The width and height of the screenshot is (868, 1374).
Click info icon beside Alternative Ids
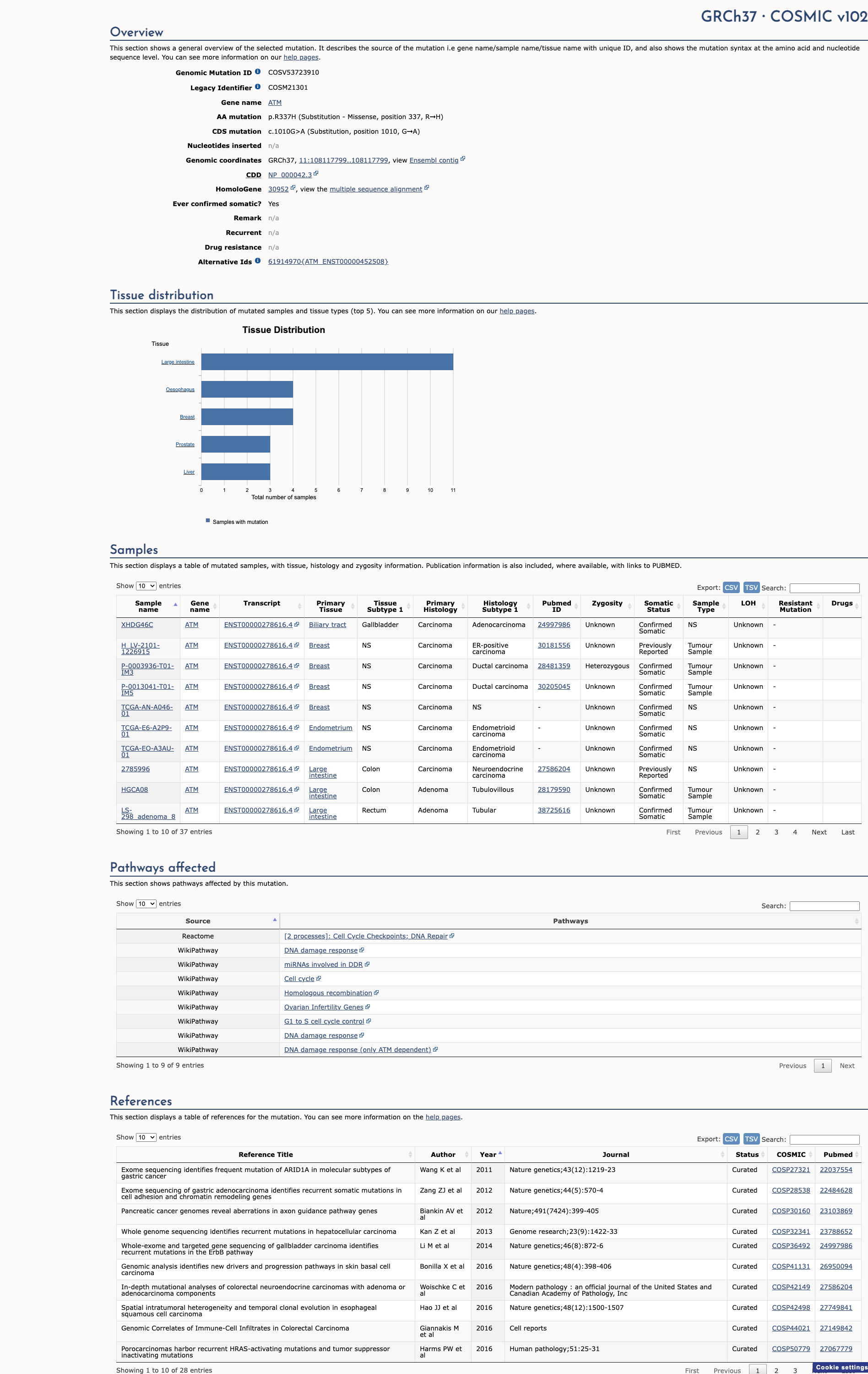pyautogui.click(x=258, y=261)
